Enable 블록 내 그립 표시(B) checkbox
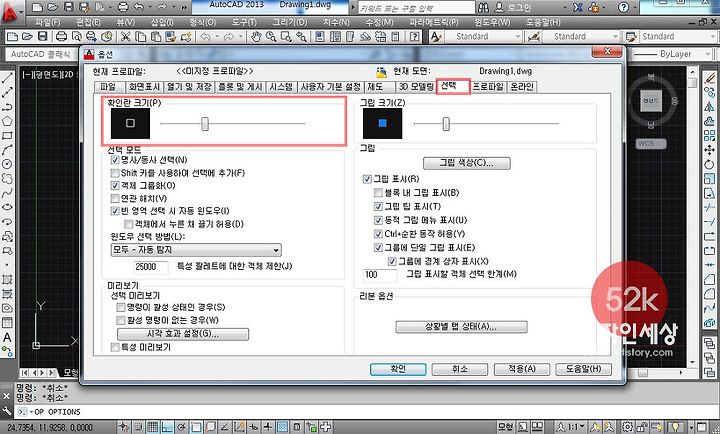This screenshot has height=434, width=720. (x=378, y=192)
